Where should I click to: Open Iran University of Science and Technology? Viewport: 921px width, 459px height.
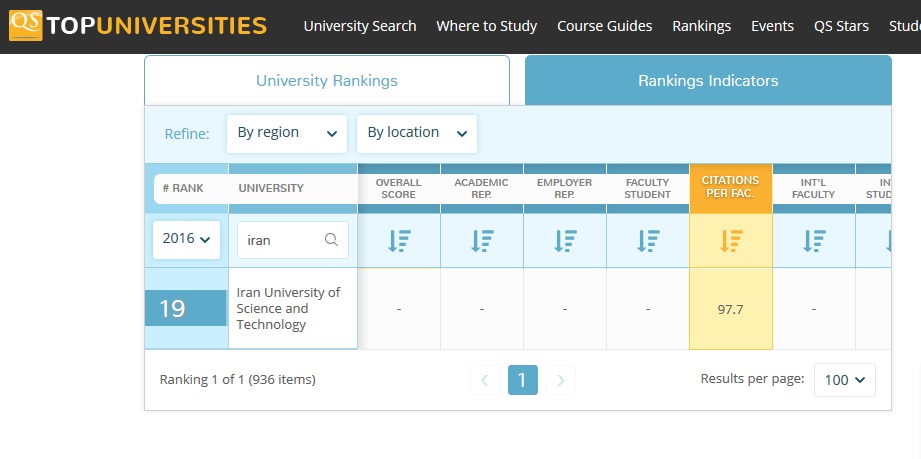click(288, 308)
